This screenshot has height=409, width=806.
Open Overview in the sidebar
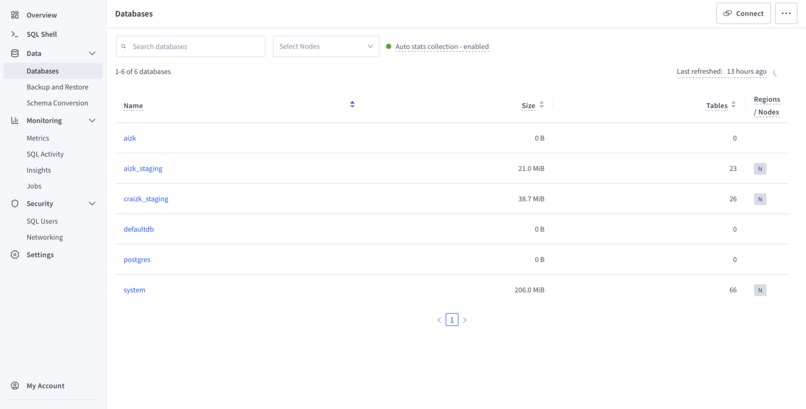(x=42, y=15)
